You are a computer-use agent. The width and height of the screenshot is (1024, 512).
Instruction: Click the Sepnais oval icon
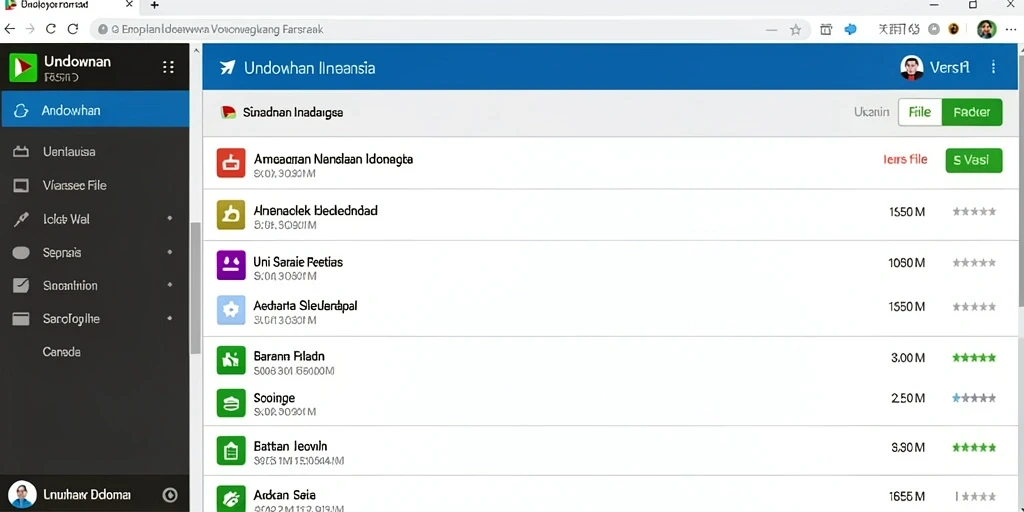[x=21, y=253]
